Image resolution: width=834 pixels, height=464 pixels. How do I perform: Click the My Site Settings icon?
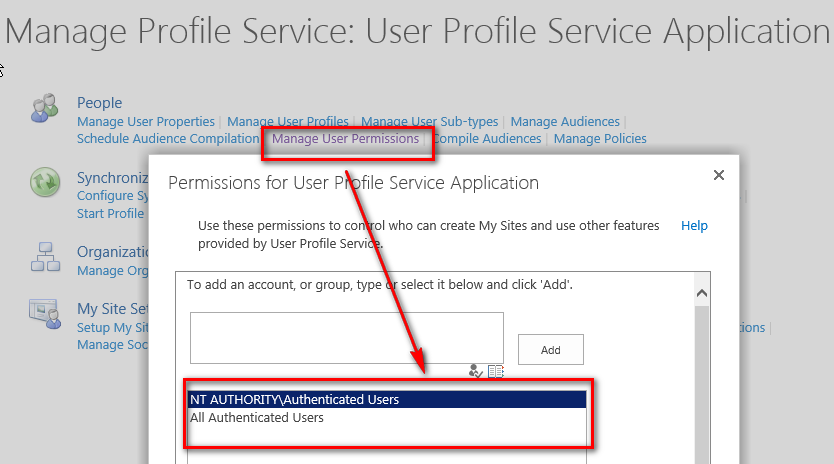click(45, 314)
